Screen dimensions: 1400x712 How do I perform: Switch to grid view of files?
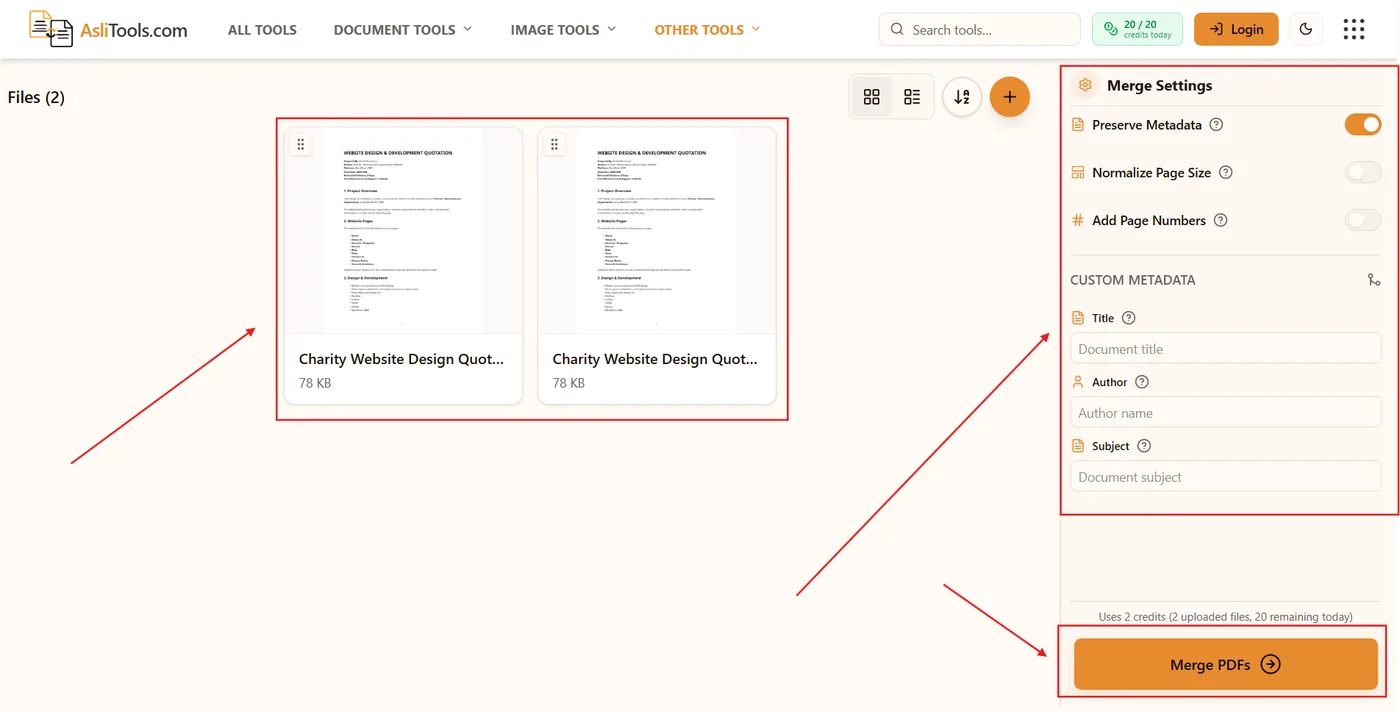click(872, 97)
